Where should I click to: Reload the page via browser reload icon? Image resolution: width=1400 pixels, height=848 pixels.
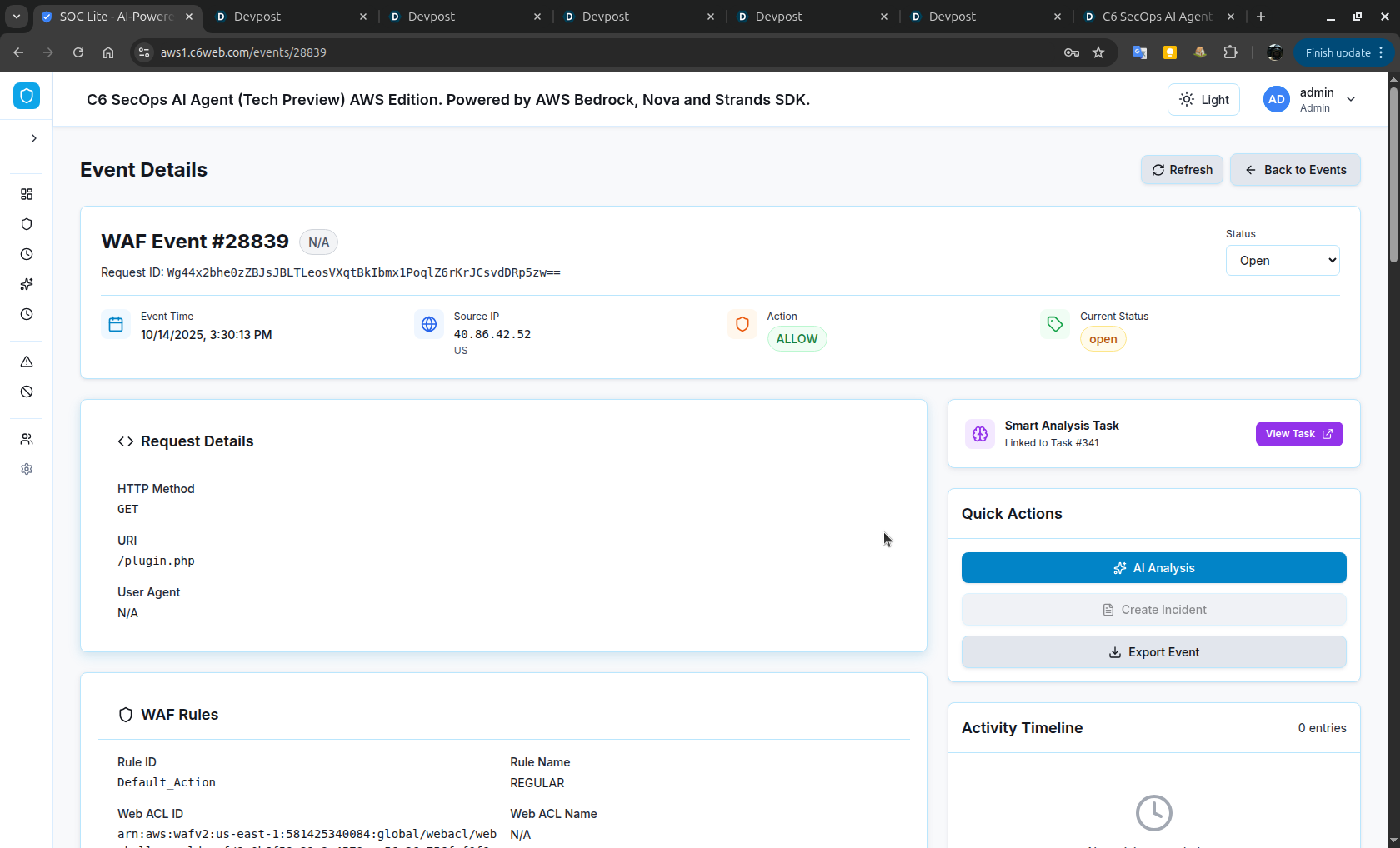[78, 52]
